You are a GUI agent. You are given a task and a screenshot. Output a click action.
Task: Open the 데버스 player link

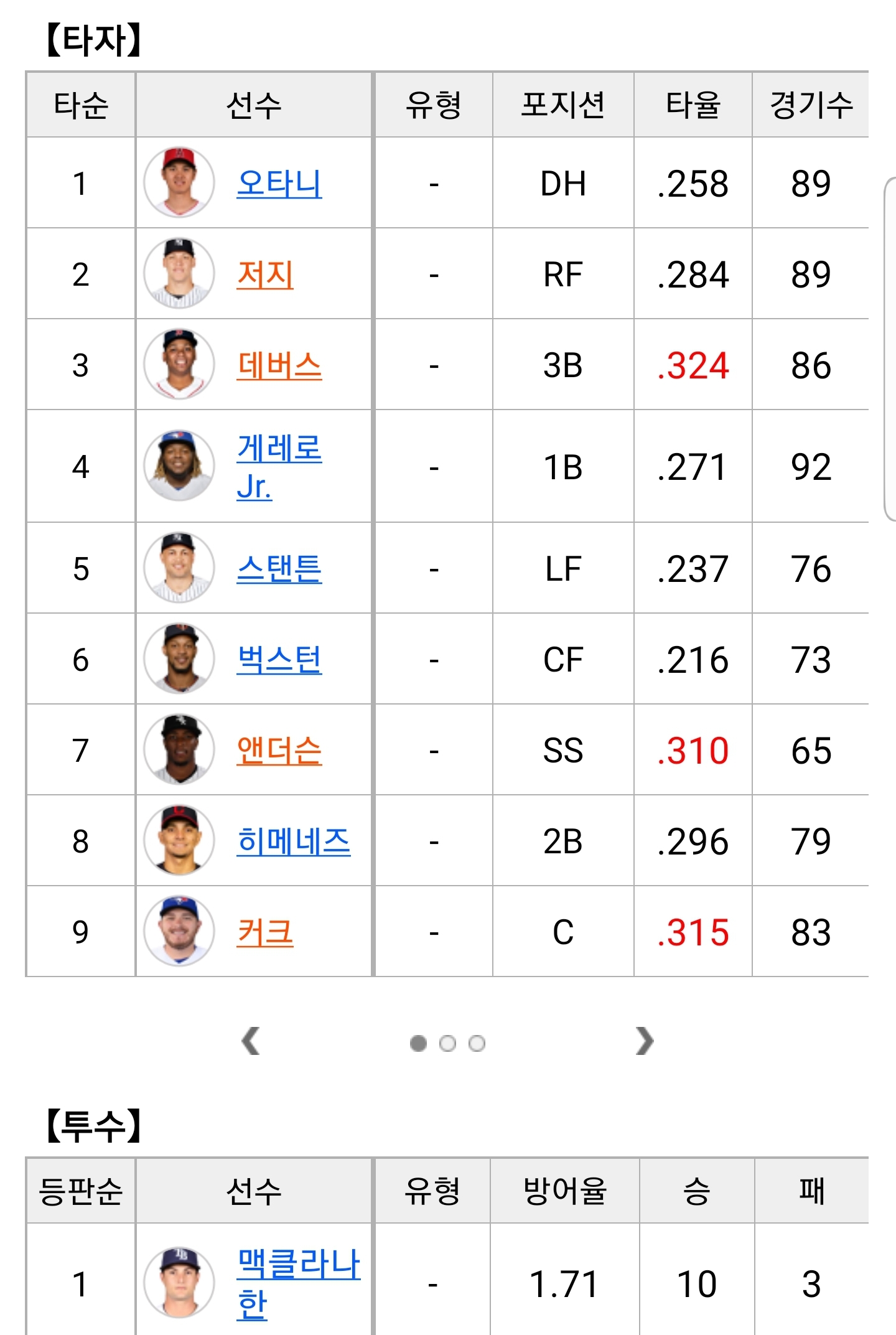coord(279,365)
